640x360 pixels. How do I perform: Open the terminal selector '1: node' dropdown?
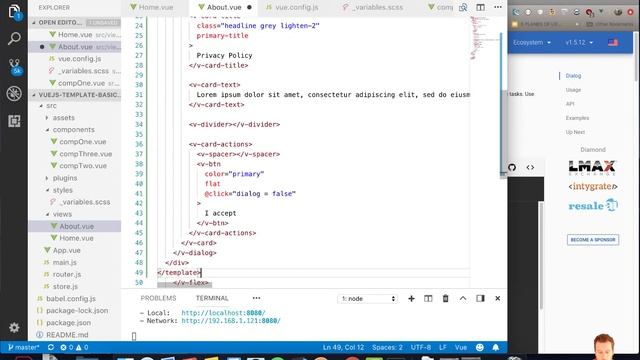click(367, 299)
